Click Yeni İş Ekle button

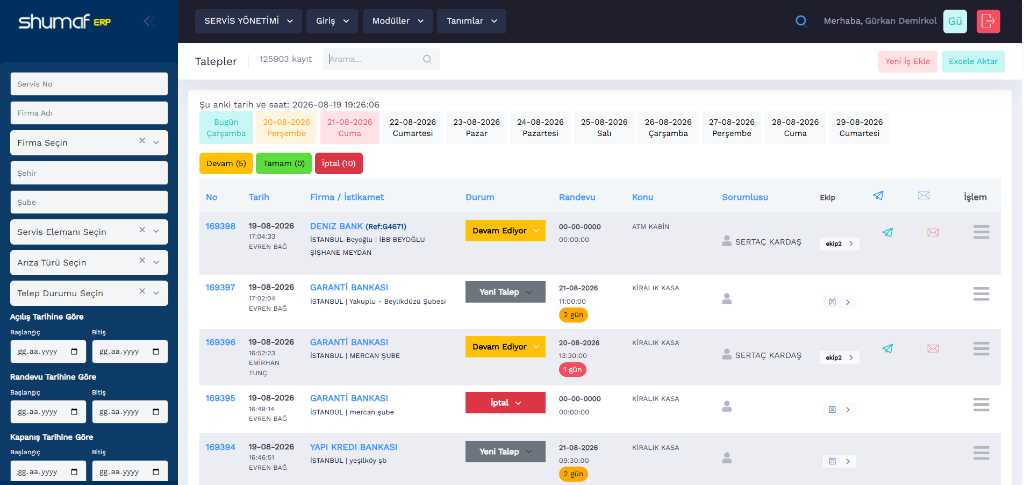pos(908,61)
